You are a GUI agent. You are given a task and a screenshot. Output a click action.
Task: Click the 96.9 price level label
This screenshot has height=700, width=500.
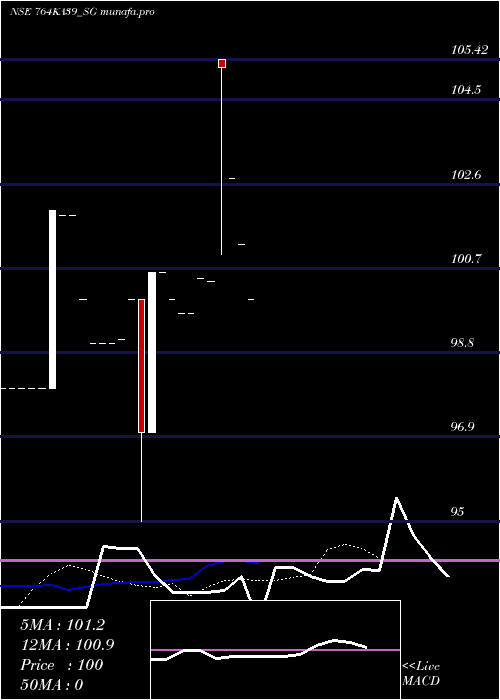click(x=463, y=427)
